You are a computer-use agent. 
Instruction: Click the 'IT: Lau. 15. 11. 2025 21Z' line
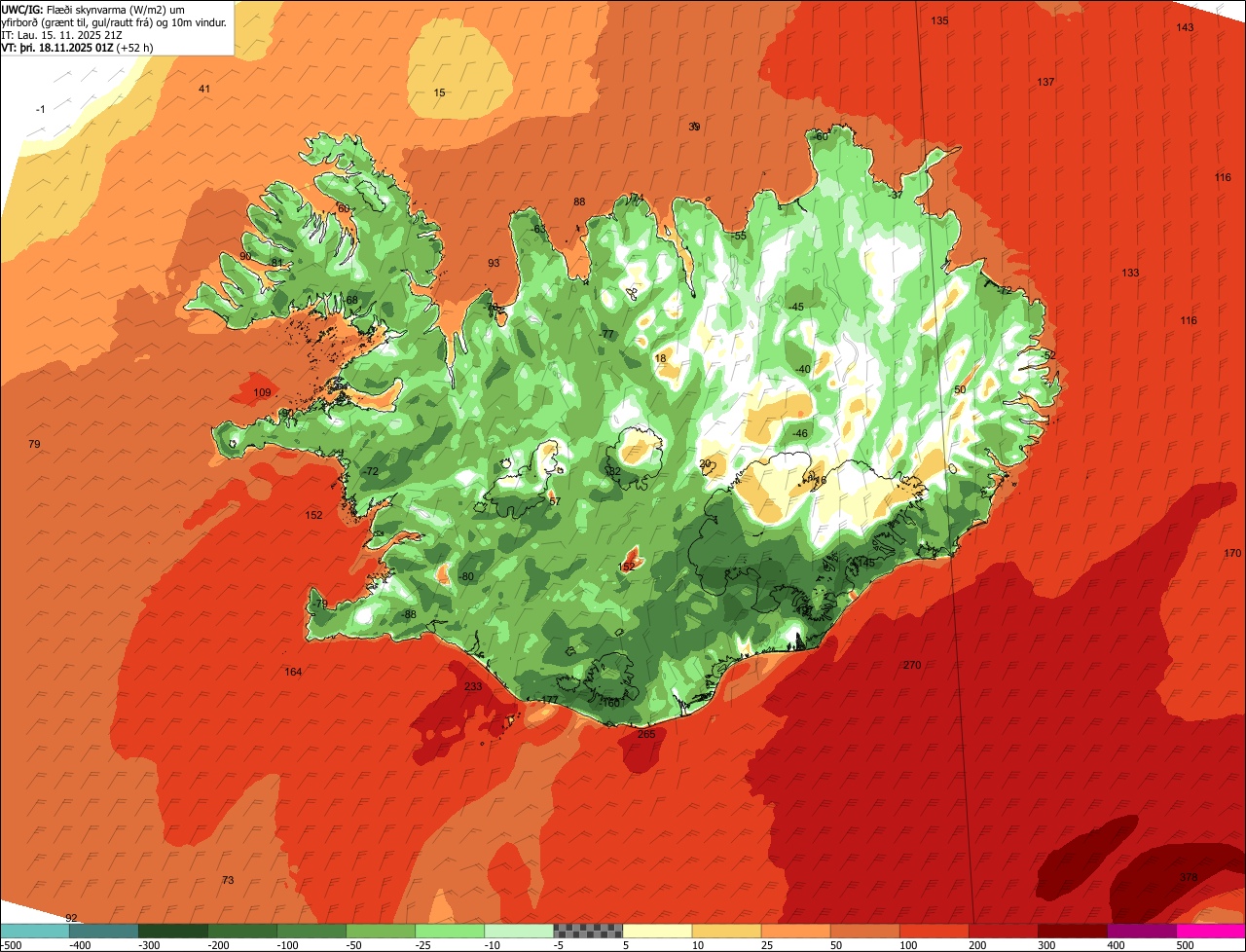(x=63, y=35)
